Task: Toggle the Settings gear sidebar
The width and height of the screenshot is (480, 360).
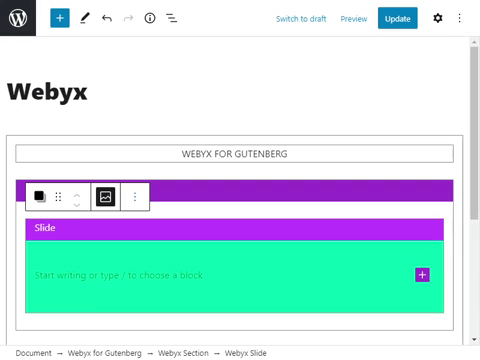Action: click(438, 18)
